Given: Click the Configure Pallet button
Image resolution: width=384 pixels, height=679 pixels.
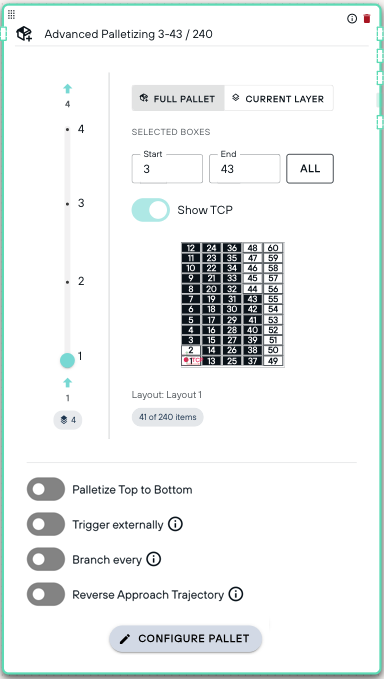Looking at the screenshot, I should point(185,638).
